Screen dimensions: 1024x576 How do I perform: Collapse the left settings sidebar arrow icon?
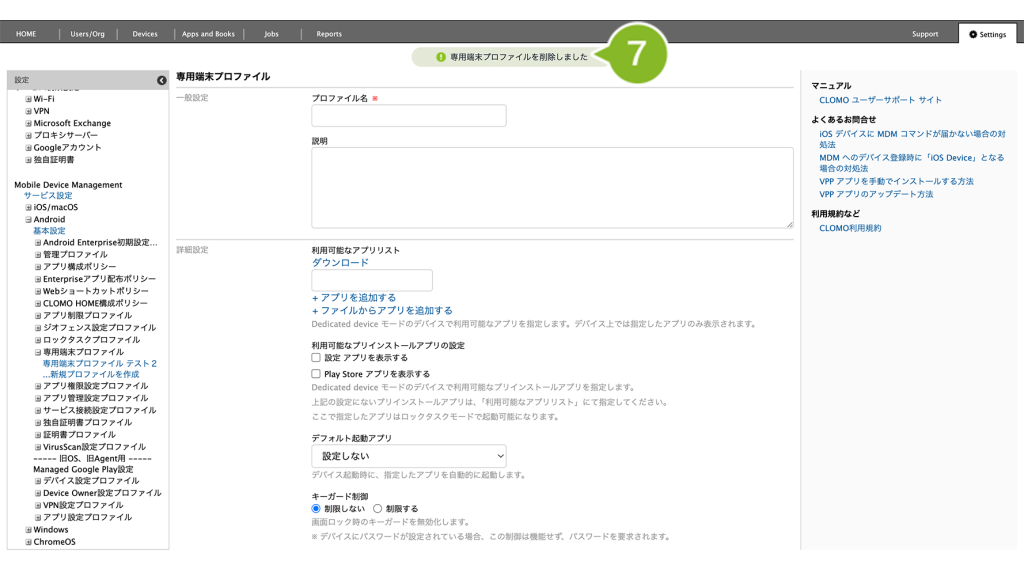click(161, 80)
